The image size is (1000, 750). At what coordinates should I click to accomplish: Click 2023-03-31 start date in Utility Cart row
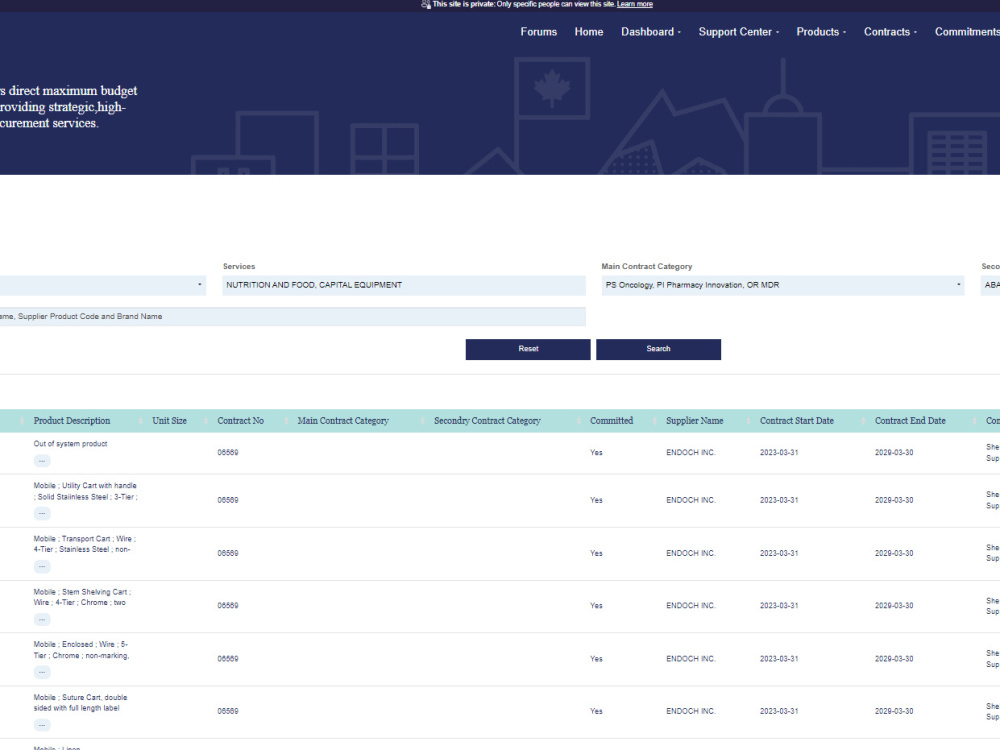click(779, 501)
